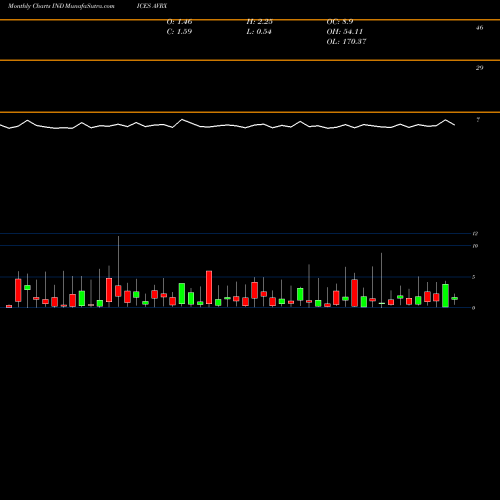
Task: Click the '29' axis label
Action: [479, 68]
